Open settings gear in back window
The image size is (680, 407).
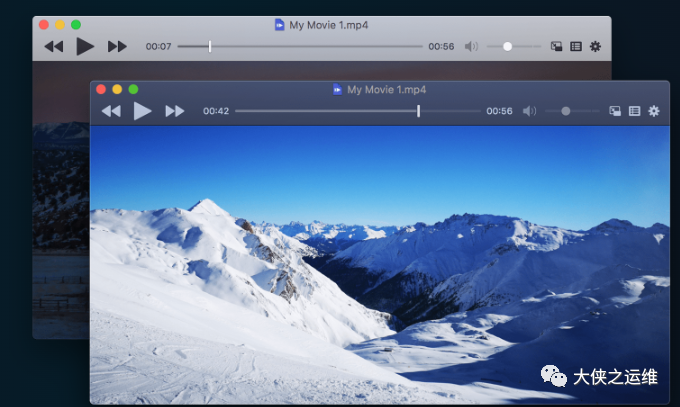pyautogui.click(x=595, y=46)
